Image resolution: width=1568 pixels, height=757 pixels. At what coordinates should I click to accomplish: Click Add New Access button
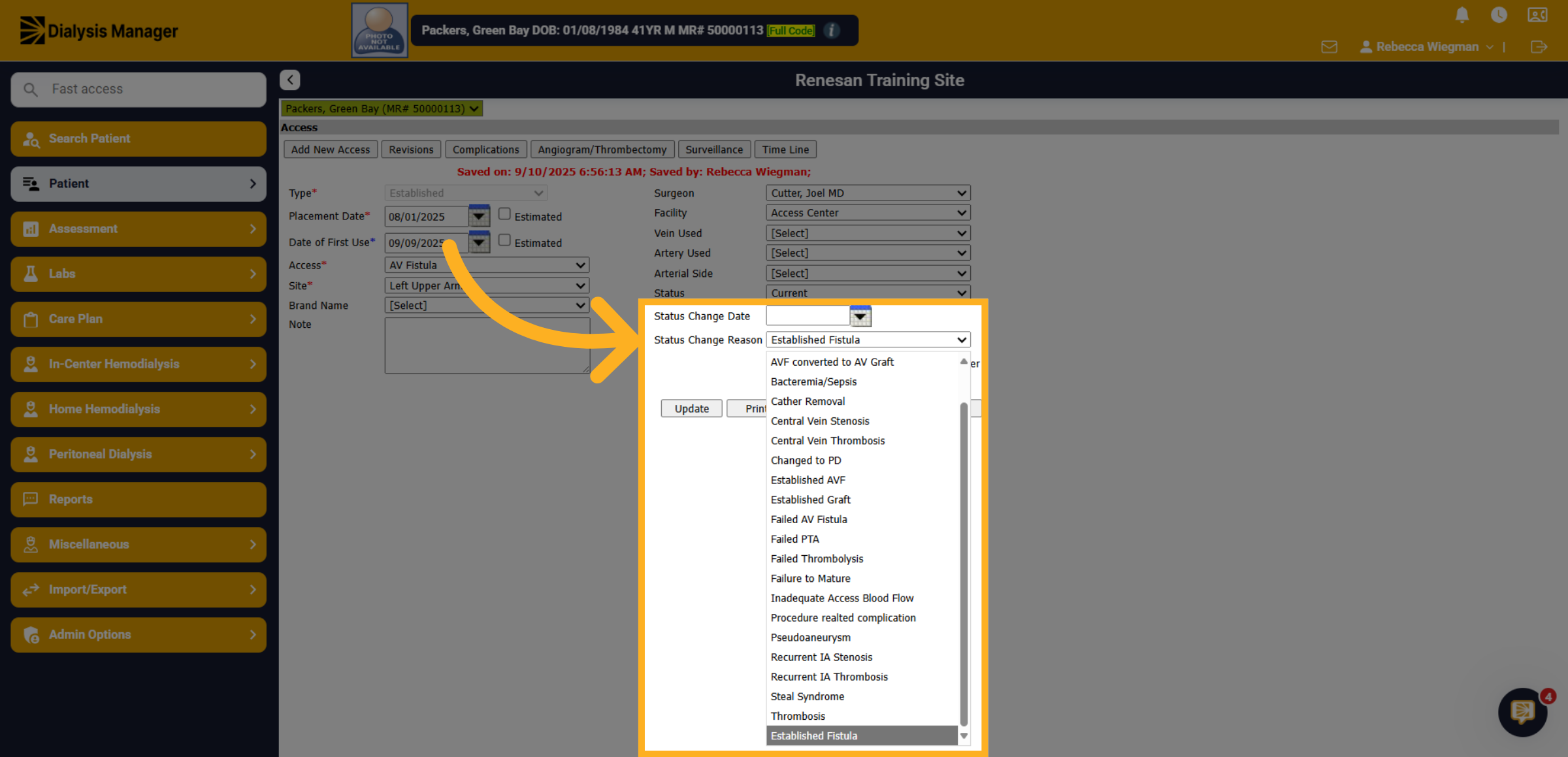coord(330,150)
